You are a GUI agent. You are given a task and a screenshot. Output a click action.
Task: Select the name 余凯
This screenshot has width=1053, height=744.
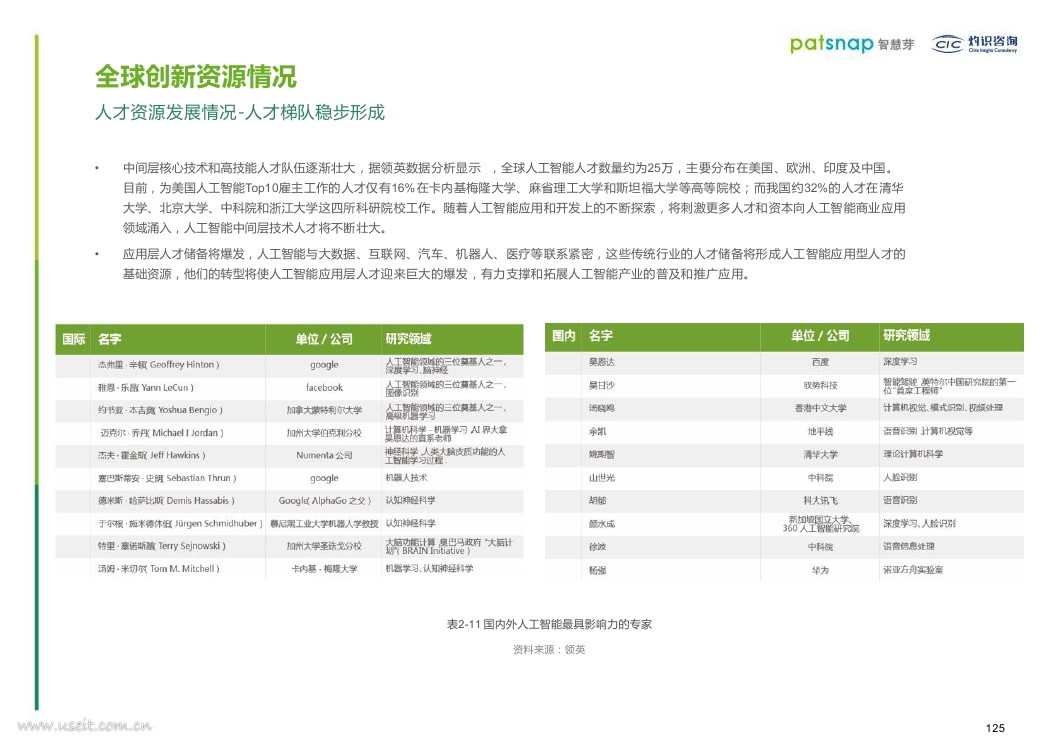[x=598, y=432]
